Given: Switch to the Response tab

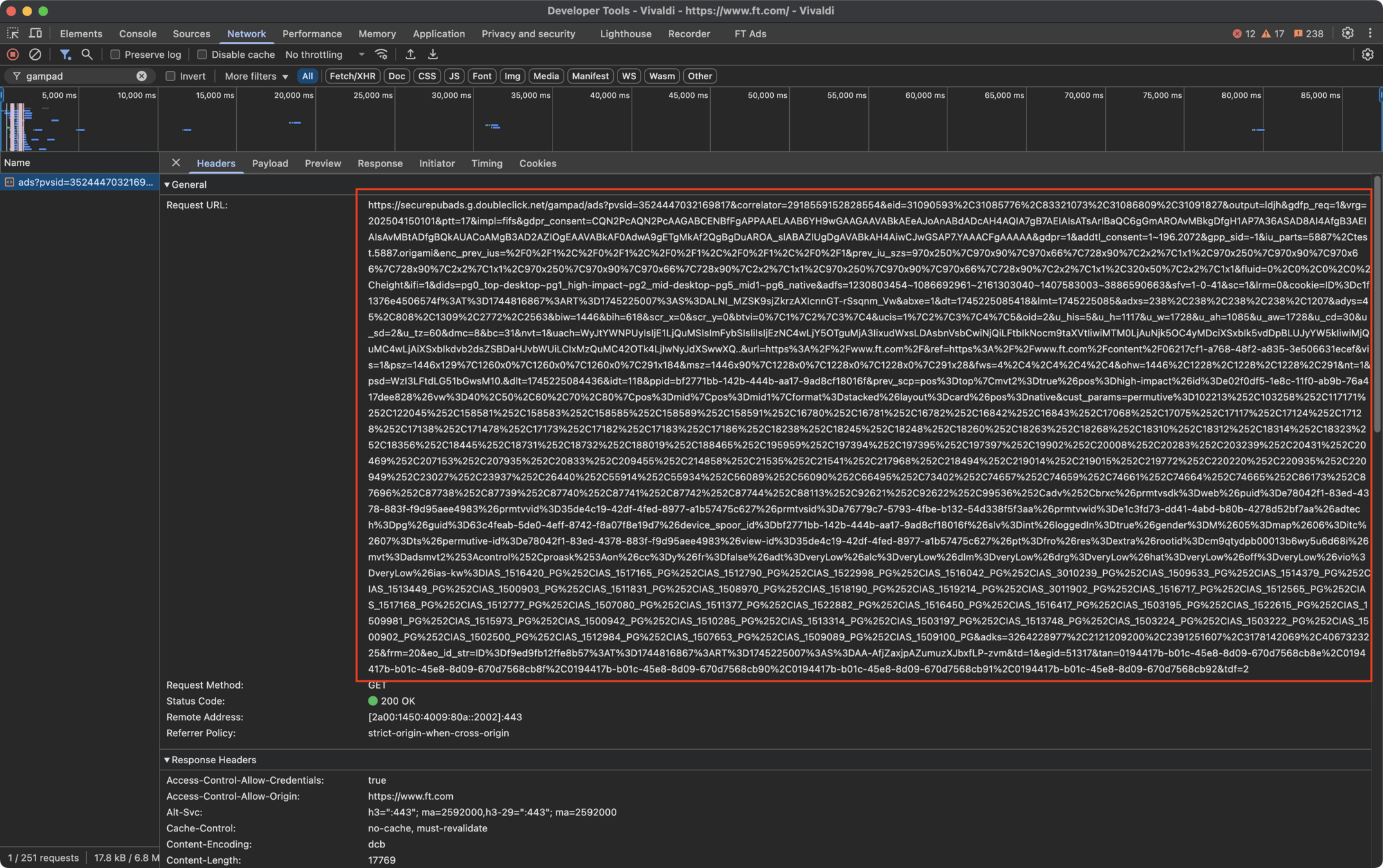Looking at the screenshot, I should pyautogui.click(x=380, y=163).
